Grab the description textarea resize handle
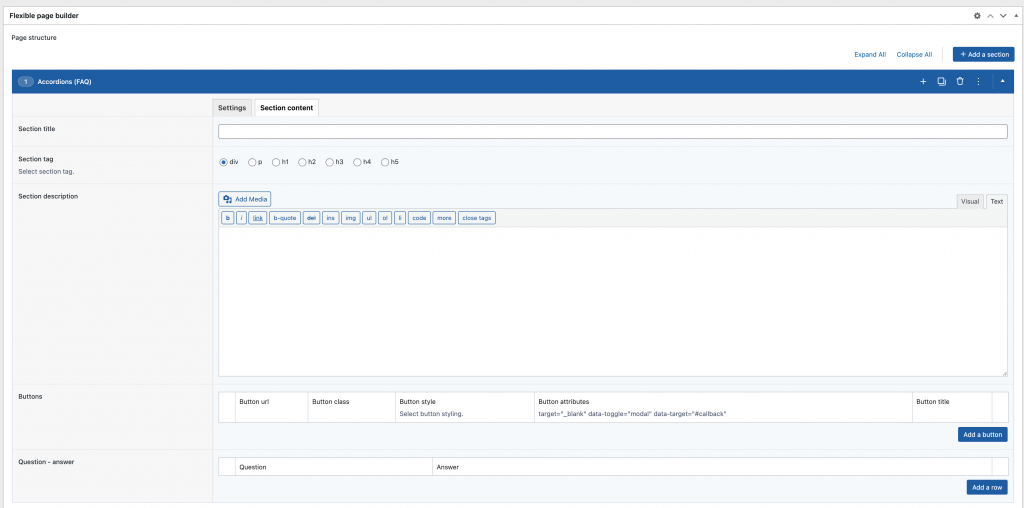This screenshot has height=508, width=1024. (x=1004, y=373)
